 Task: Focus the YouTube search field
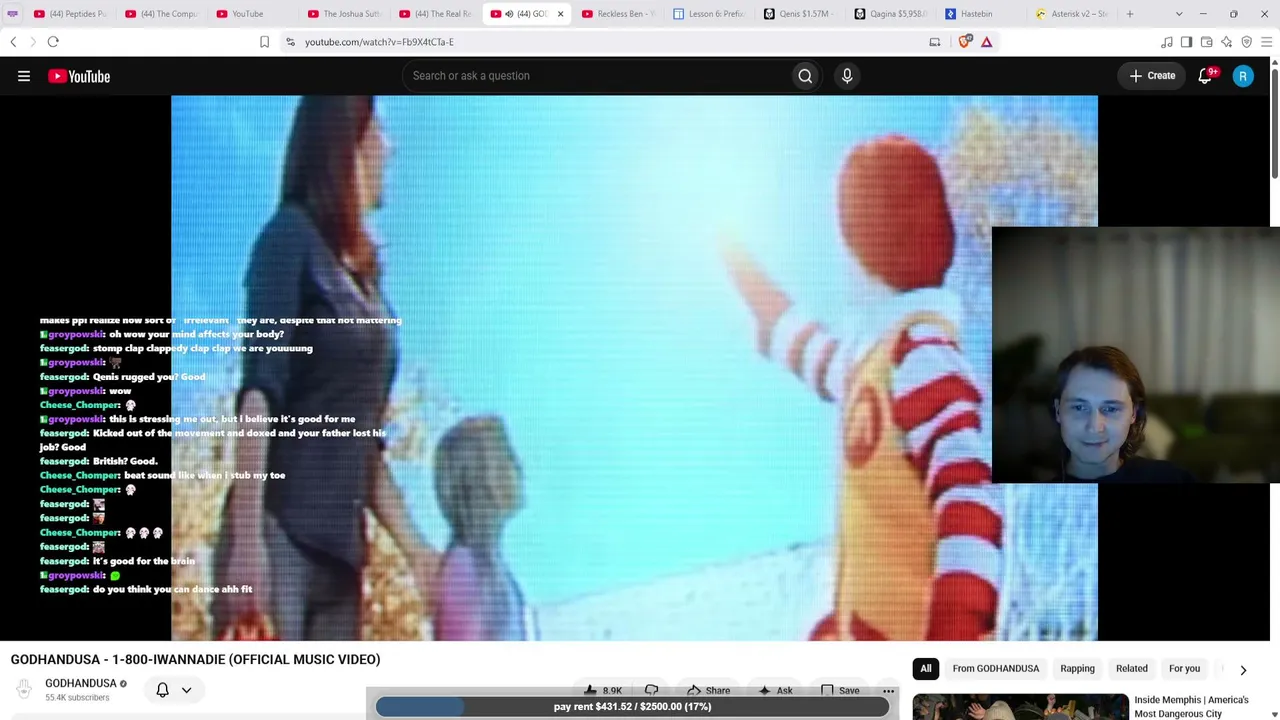point(596,76)
